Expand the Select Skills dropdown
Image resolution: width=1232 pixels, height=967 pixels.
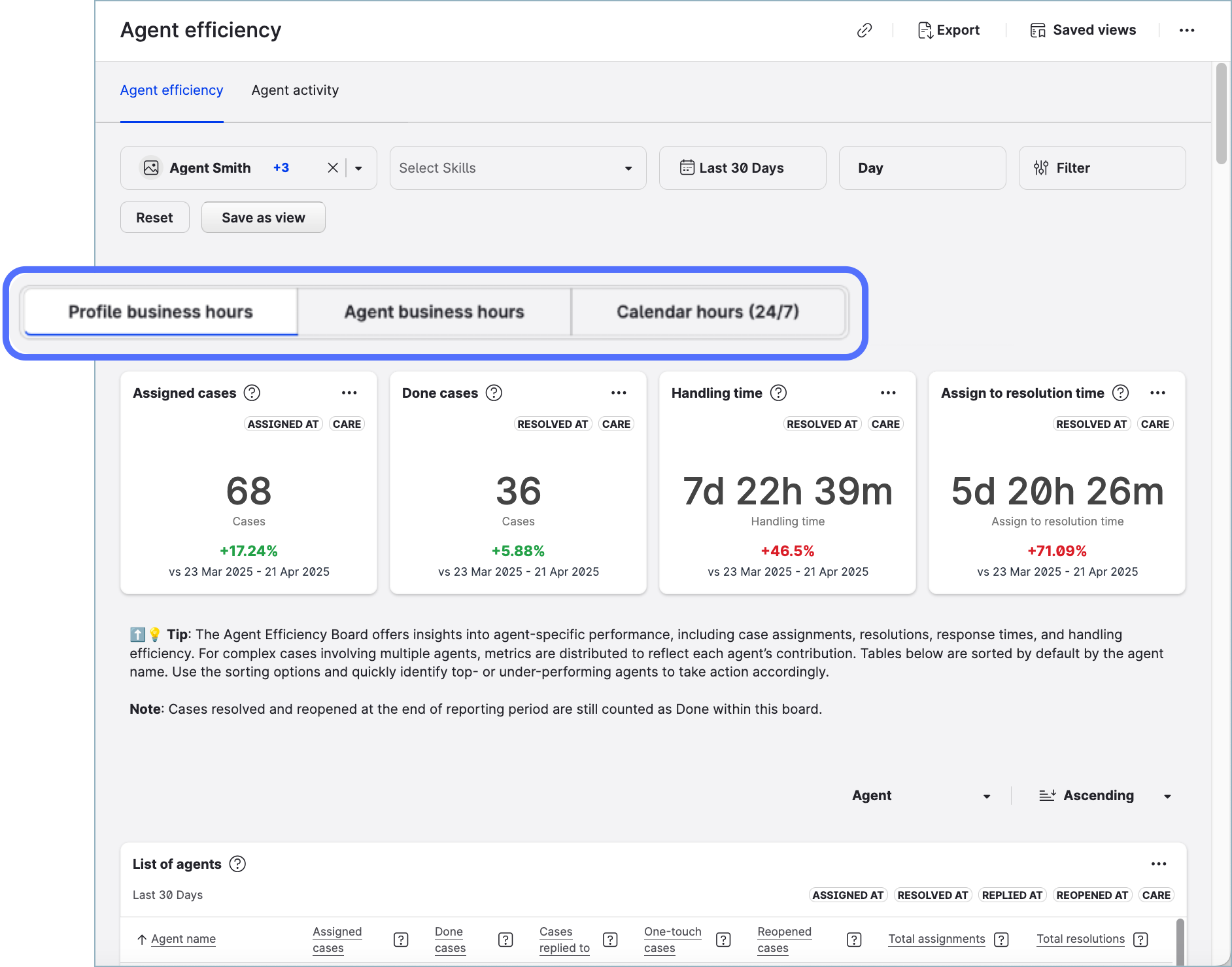[517, 168]
